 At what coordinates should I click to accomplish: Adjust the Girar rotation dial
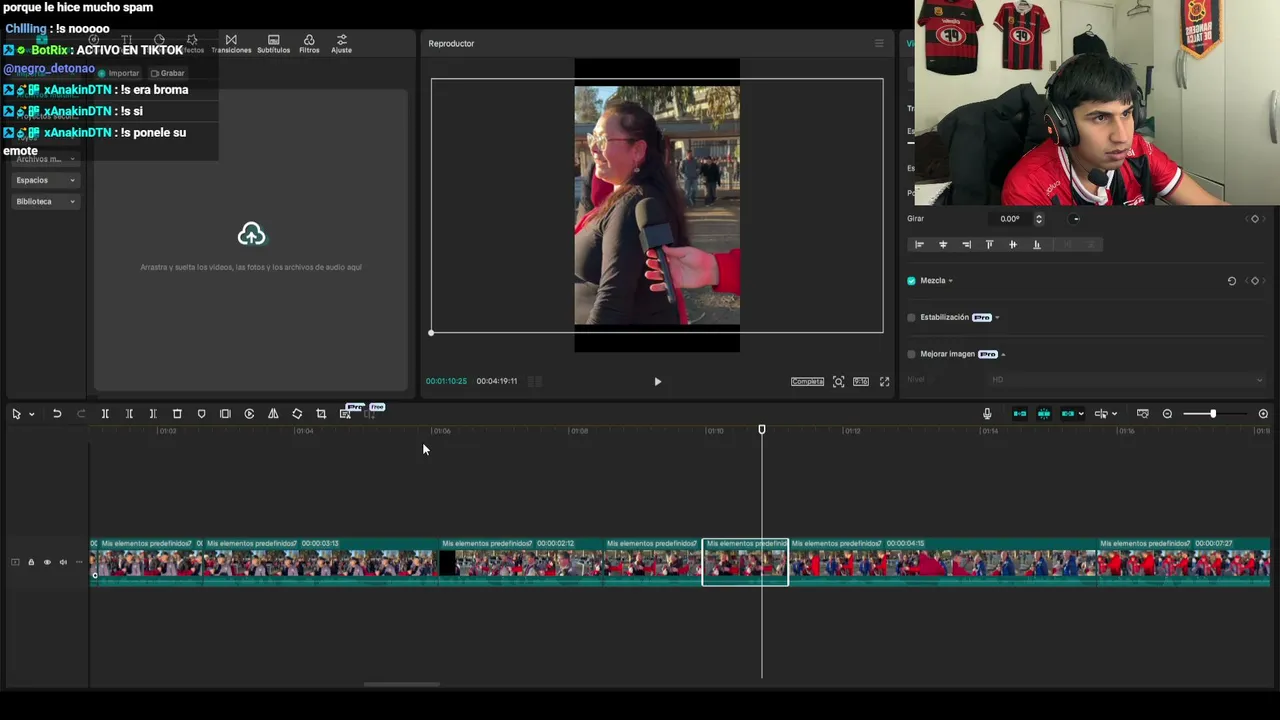coord(1075,219)
